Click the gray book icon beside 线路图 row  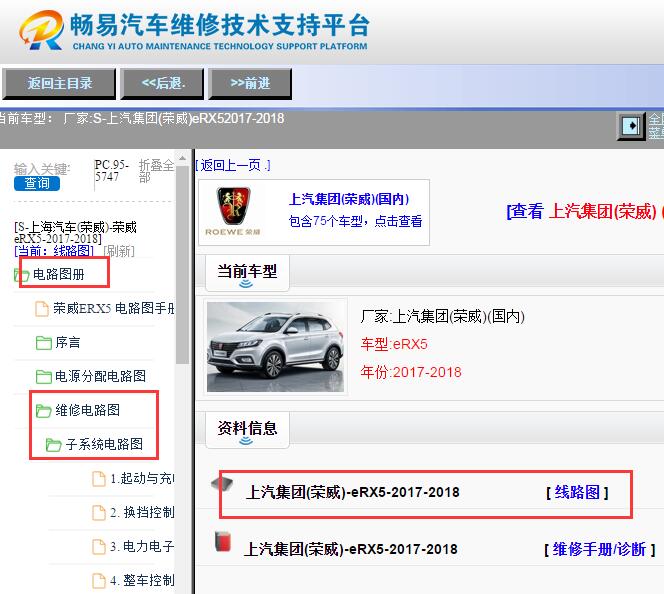click(x=223, y=484)
